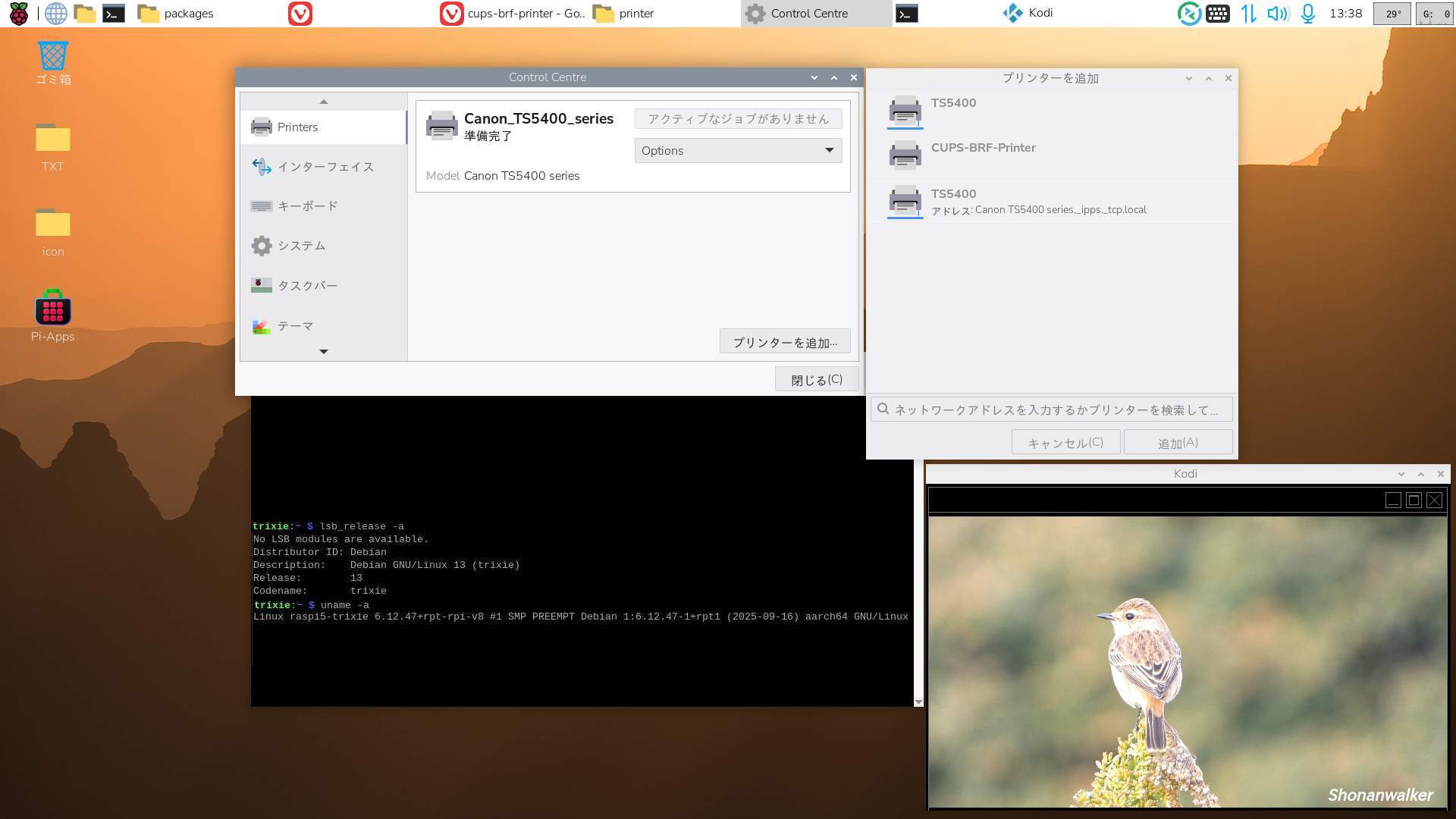Click the キャンセル(C) button
The image size is (1456, 819).
[1065, 443]
